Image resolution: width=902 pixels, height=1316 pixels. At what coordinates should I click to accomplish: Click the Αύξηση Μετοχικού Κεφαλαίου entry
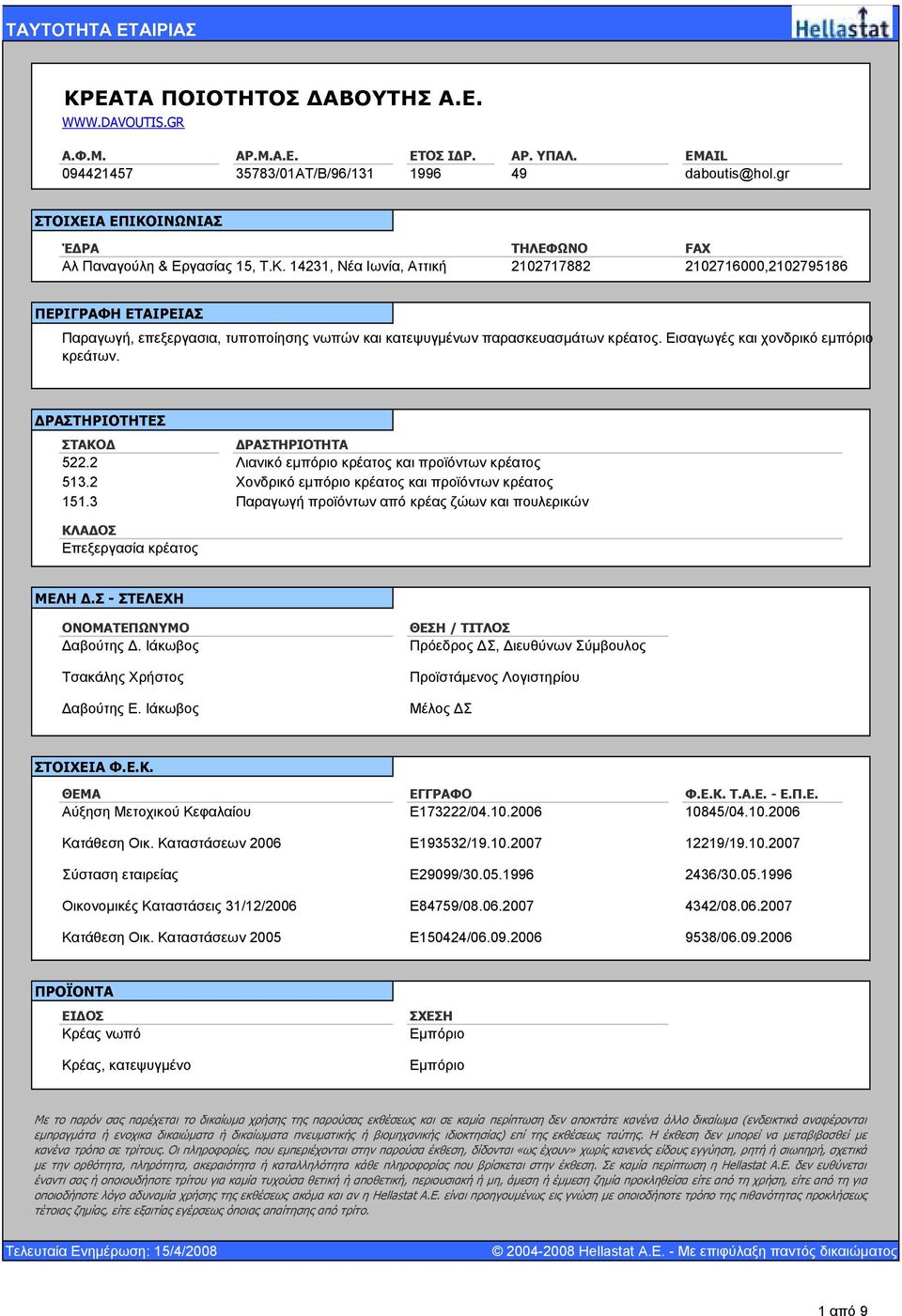tap(156, 812)
